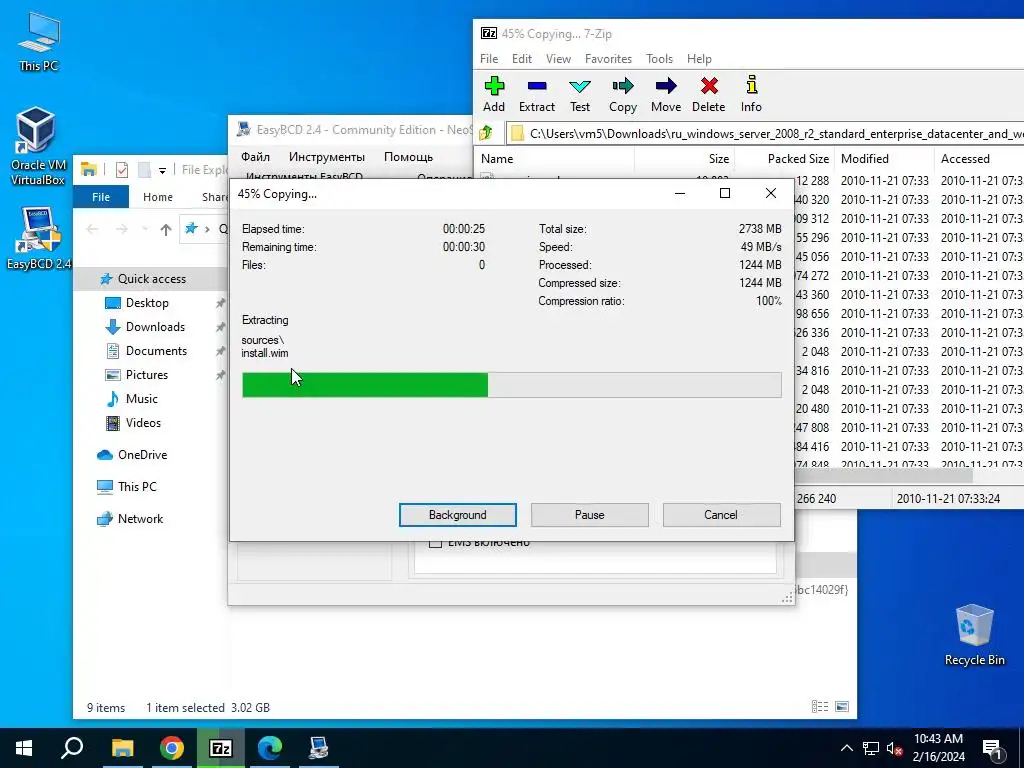The image size is (1024, 768).
Task: Open Help menu in 7-Zip
Action: [x=699, y=59]
